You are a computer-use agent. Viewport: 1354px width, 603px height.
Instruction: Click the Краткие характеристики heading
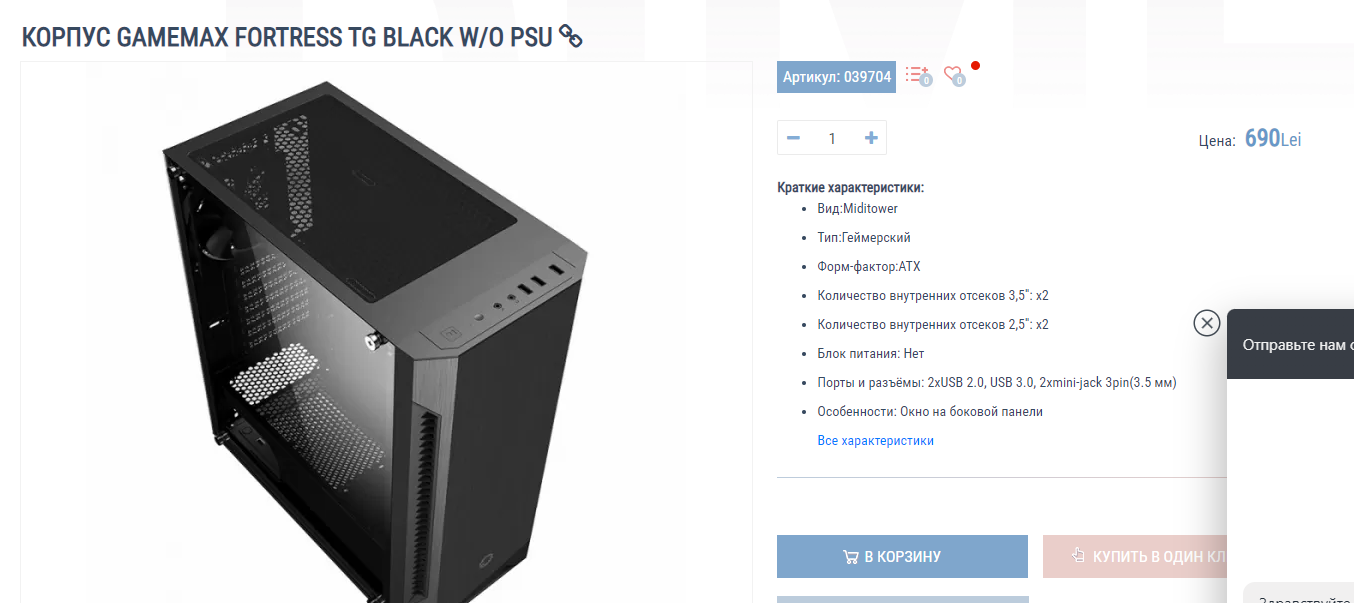tap(850, 187)
